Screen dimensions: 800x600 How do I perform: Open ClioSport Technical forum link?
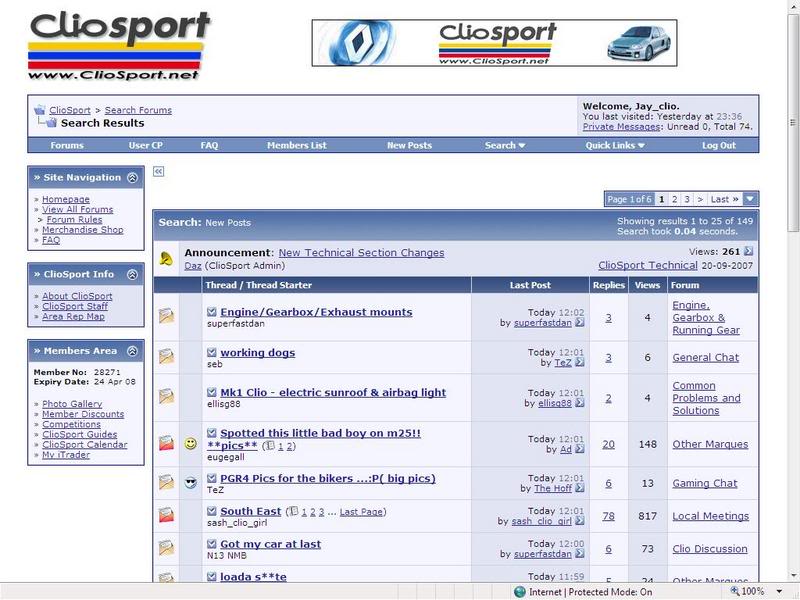click(647, 265)
